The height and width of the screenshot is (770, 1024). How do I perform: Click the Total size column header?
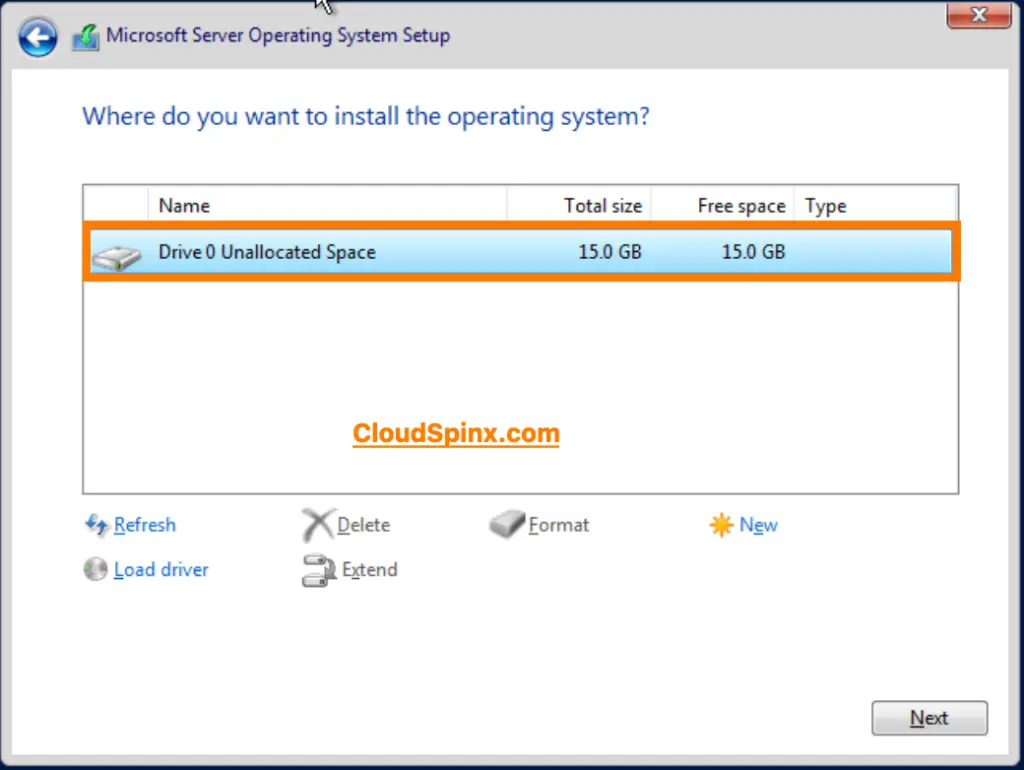click(x=602, y=205)
